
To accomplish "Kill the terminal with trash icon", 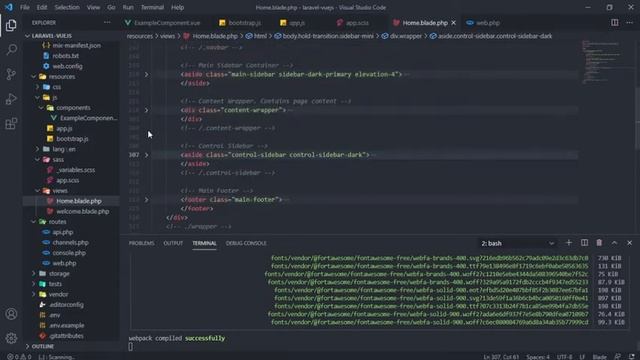I will 599,243.
